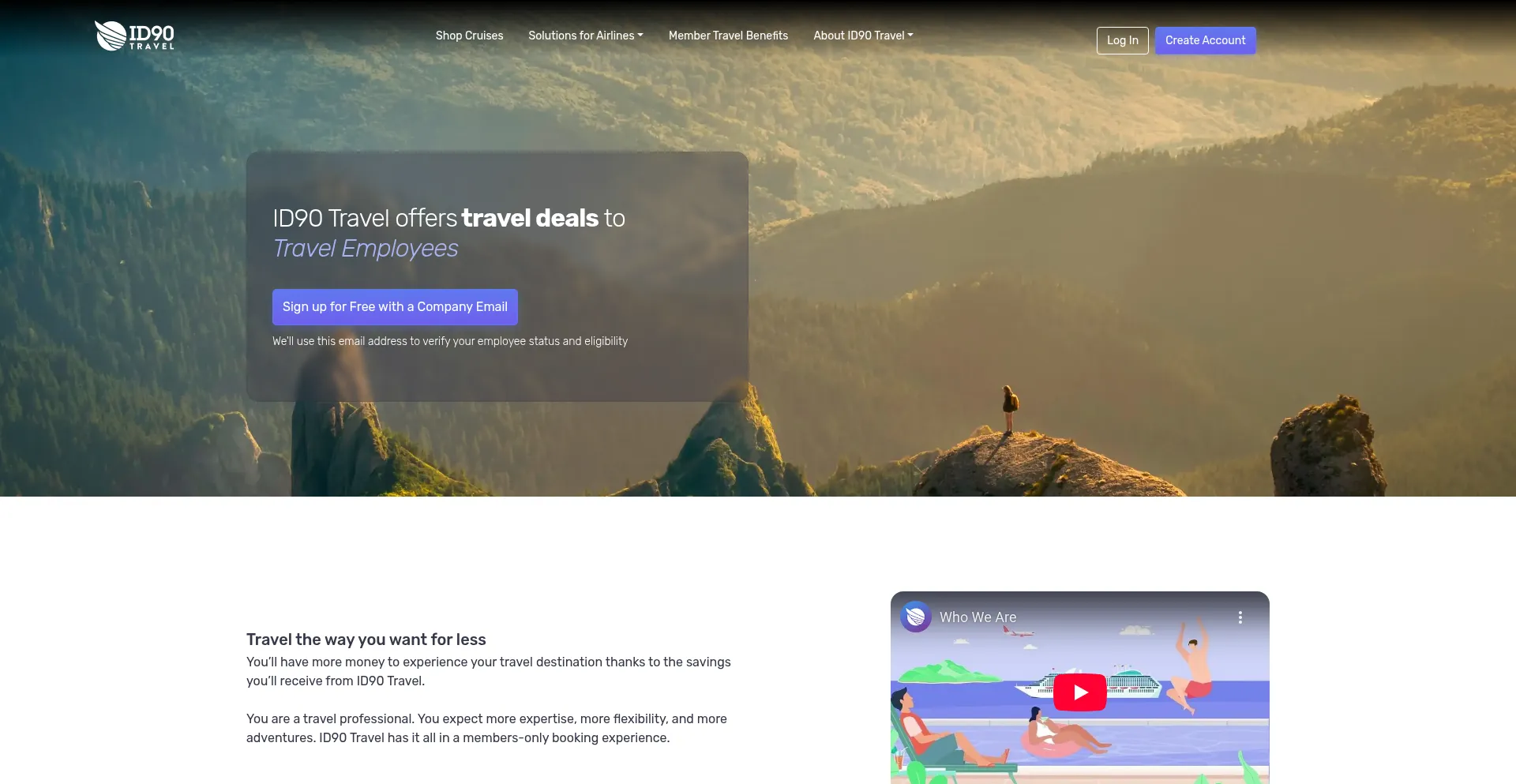Image resolution: width=1516 pixels, height=784 pixels.
Task: Click the email verification note under sign-up
Action: pos(450,341)
